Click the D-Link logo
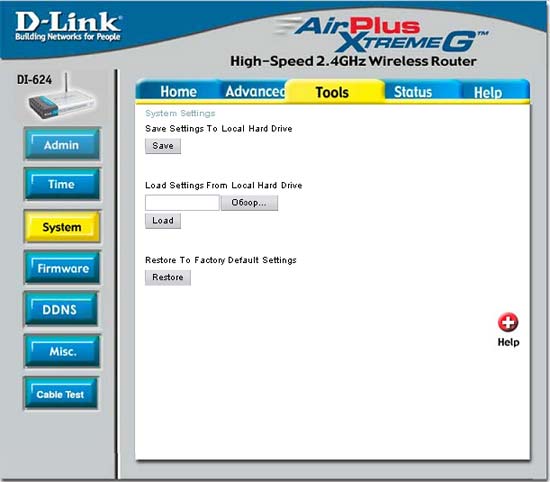 click(68, 26)
